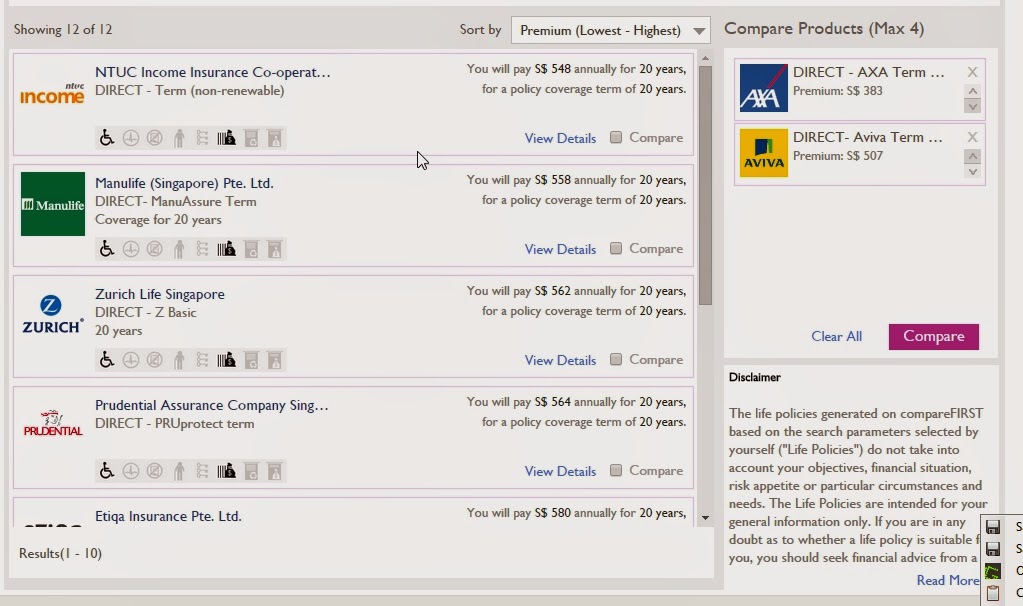Click the elderly person icon on NTUC Income row

[x=179, y=138]
